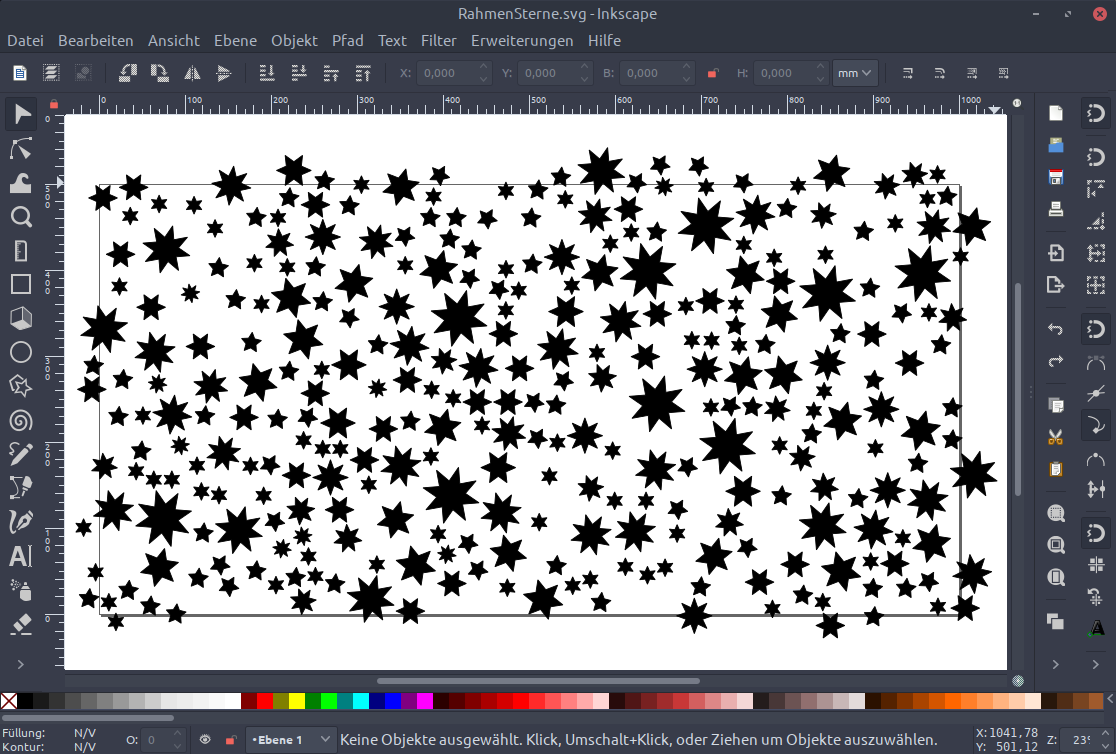Open the Erweiterungen menu
Viewport: 1116px width, 754px height.
click(522, 41)
